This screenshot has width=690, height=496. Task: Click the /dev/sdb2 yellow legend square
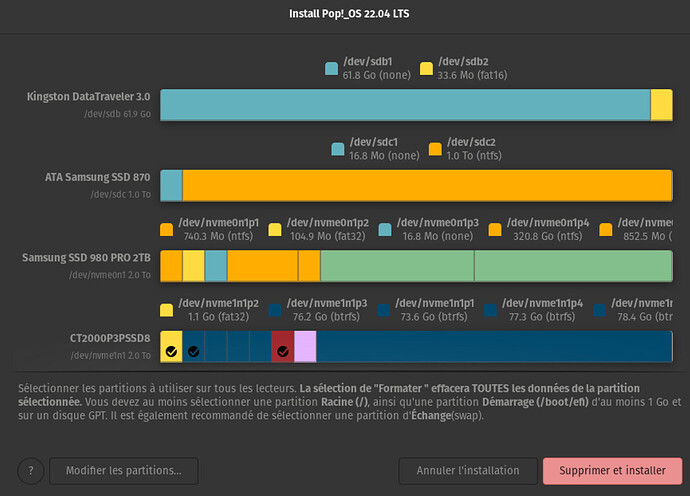point(427,69)
